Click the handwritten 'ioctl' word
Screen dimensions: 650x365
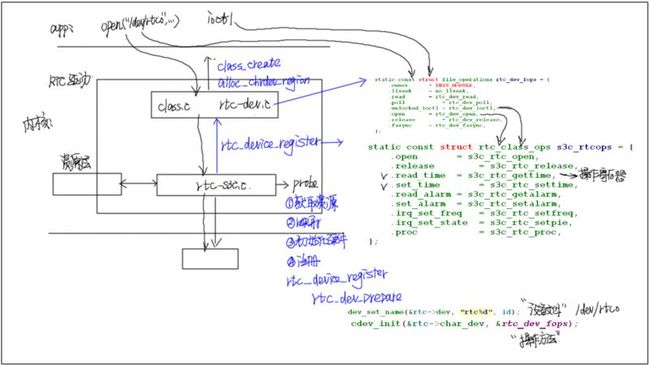pos(220,19)
